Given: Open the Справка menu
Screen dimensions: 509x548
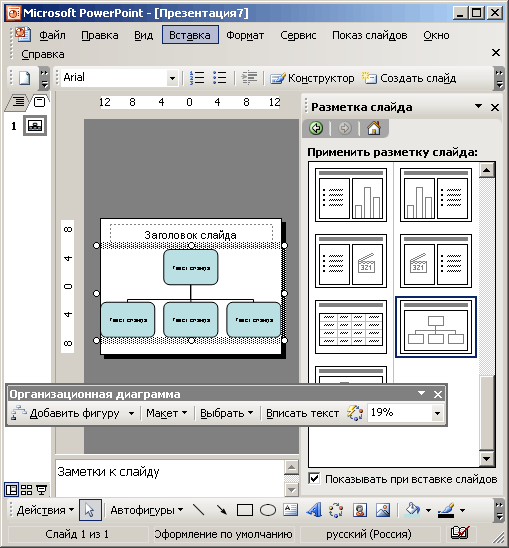Looking at the screenshot, I should point(43,55).
